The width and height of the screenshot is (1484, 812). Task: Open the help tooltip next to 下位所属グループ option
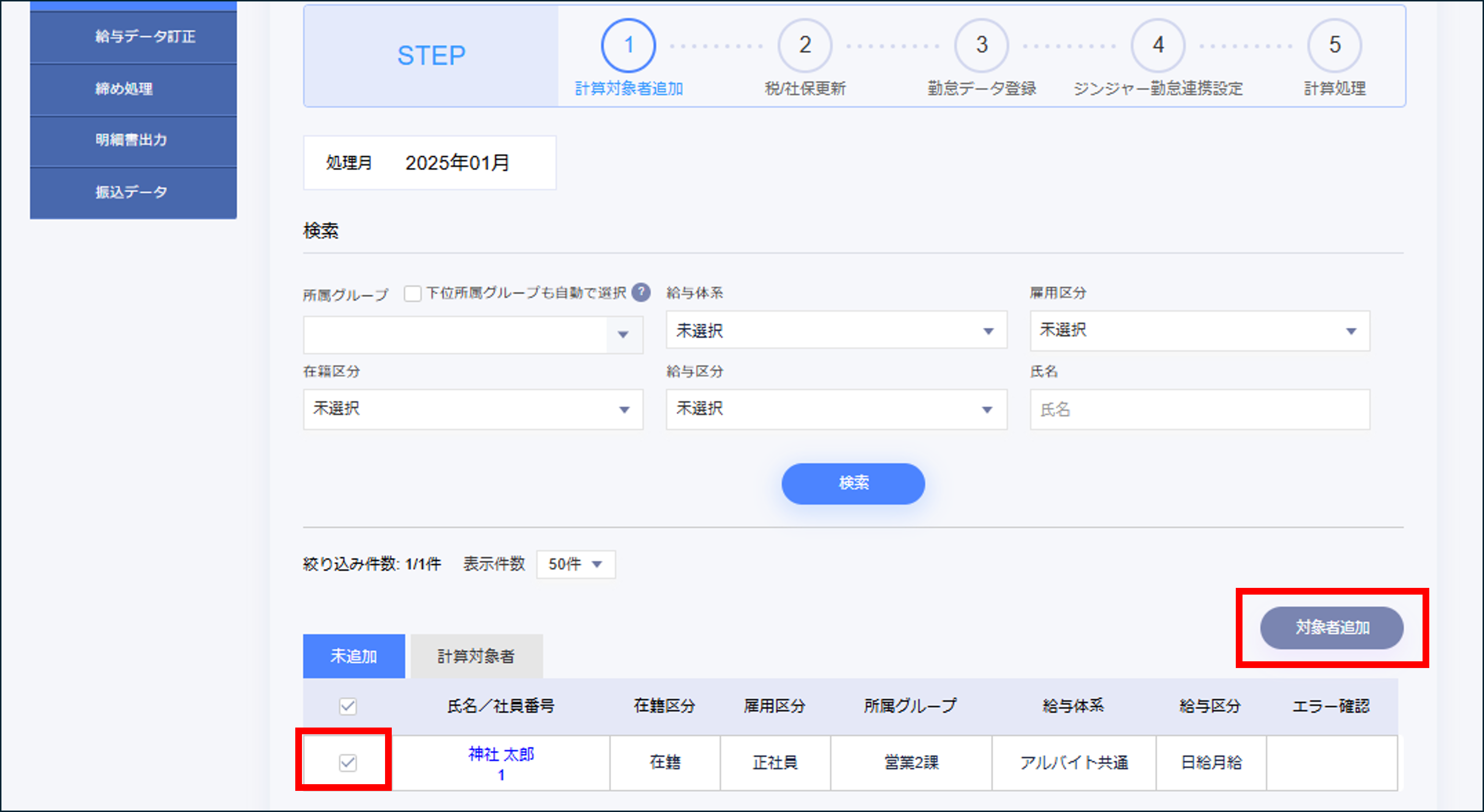[641, 293]
